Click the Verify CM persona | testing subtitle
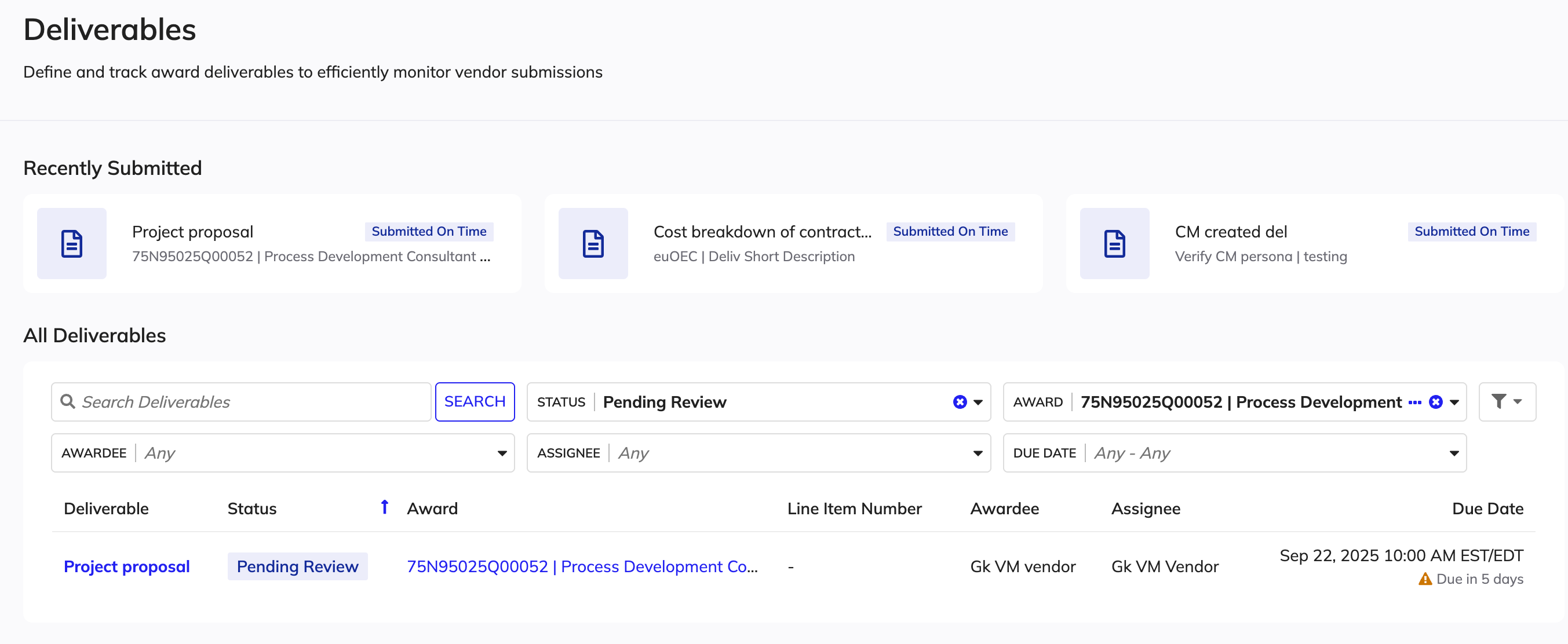 [1261, 257]
